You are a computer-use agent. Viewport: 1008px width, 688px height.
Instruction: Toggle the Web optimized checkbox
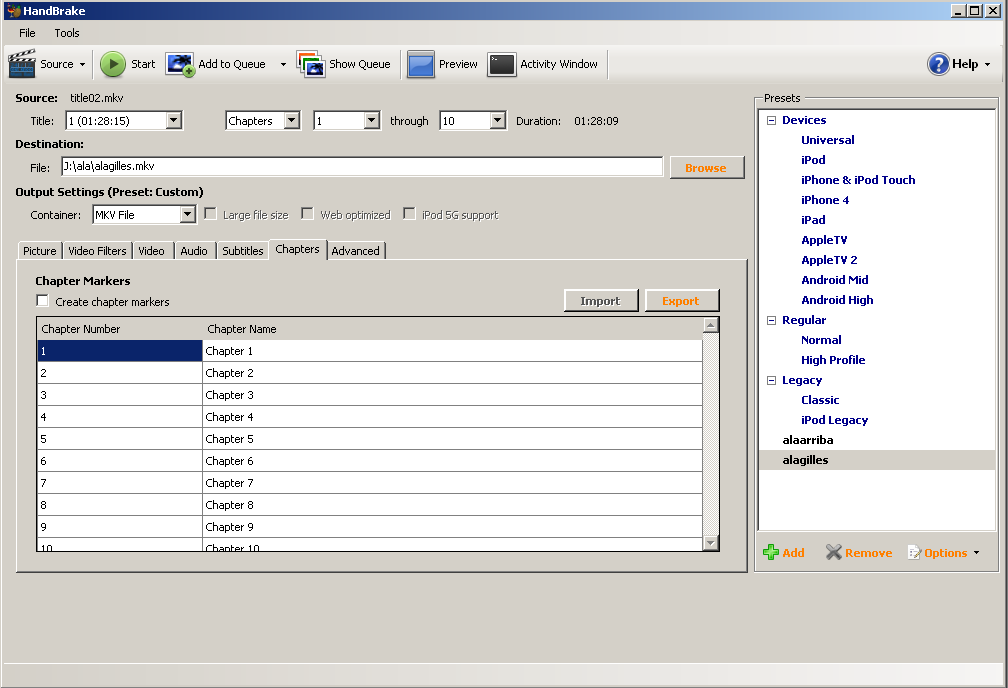pos(307,213)
